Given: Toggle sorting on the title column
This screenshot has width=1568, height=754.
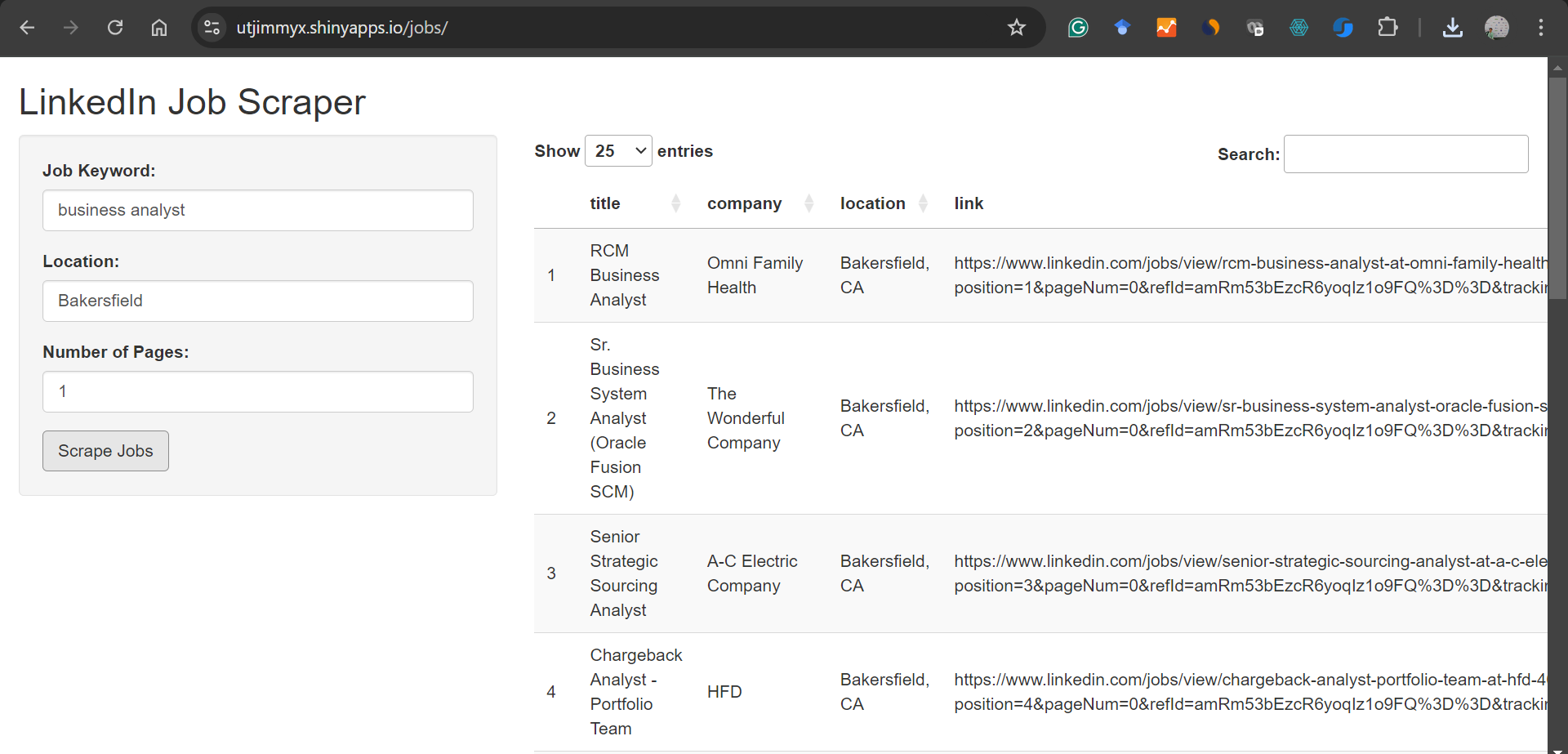Looking at the screenshot, I should [676, 203].
